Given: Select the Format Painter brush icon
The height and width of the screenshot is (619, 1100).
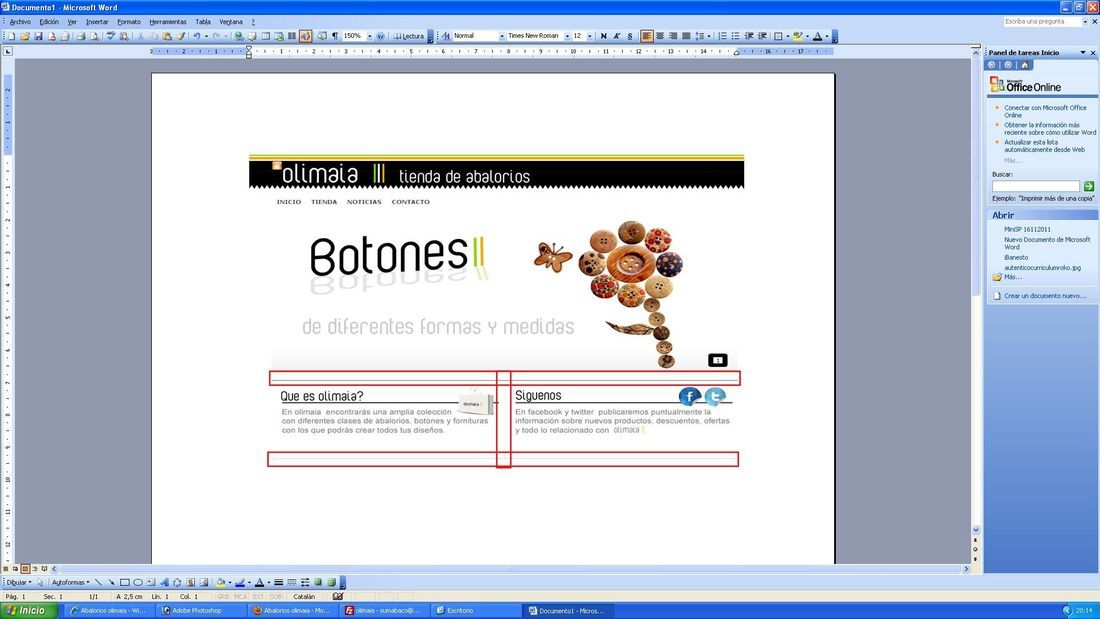Looking at the screenshot, I should (180, 36).
